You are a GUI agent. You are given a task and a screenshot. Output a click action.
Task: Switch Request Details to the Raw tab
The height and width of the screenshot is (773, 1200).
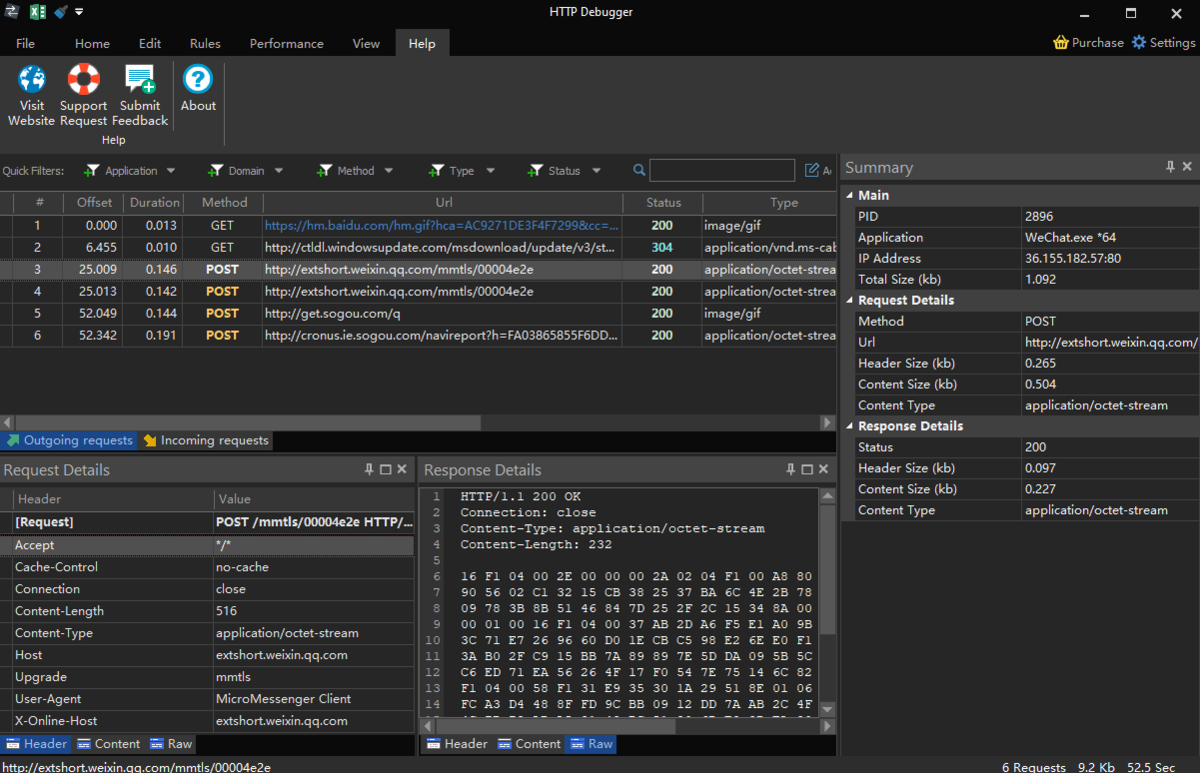(171, 744)
